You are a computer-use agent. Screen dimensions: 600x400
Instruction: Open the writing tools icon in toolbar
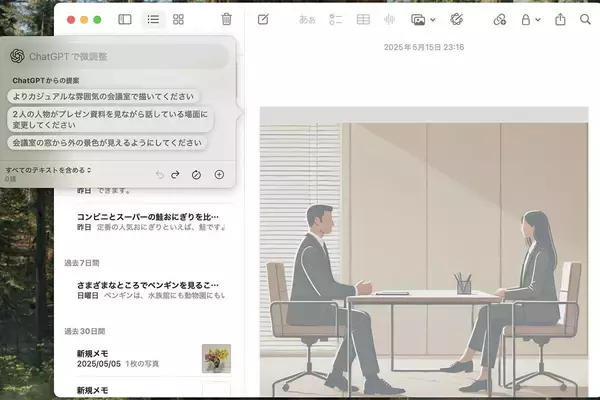(x=457, y=19)
